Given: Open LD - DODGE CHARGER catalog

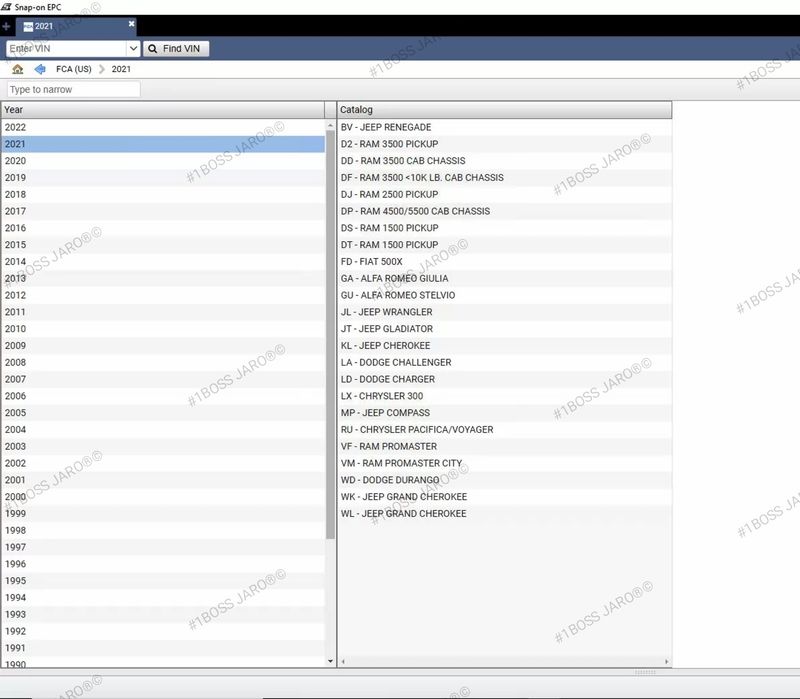Looking at the screenshot, I should tap(504, 379).
